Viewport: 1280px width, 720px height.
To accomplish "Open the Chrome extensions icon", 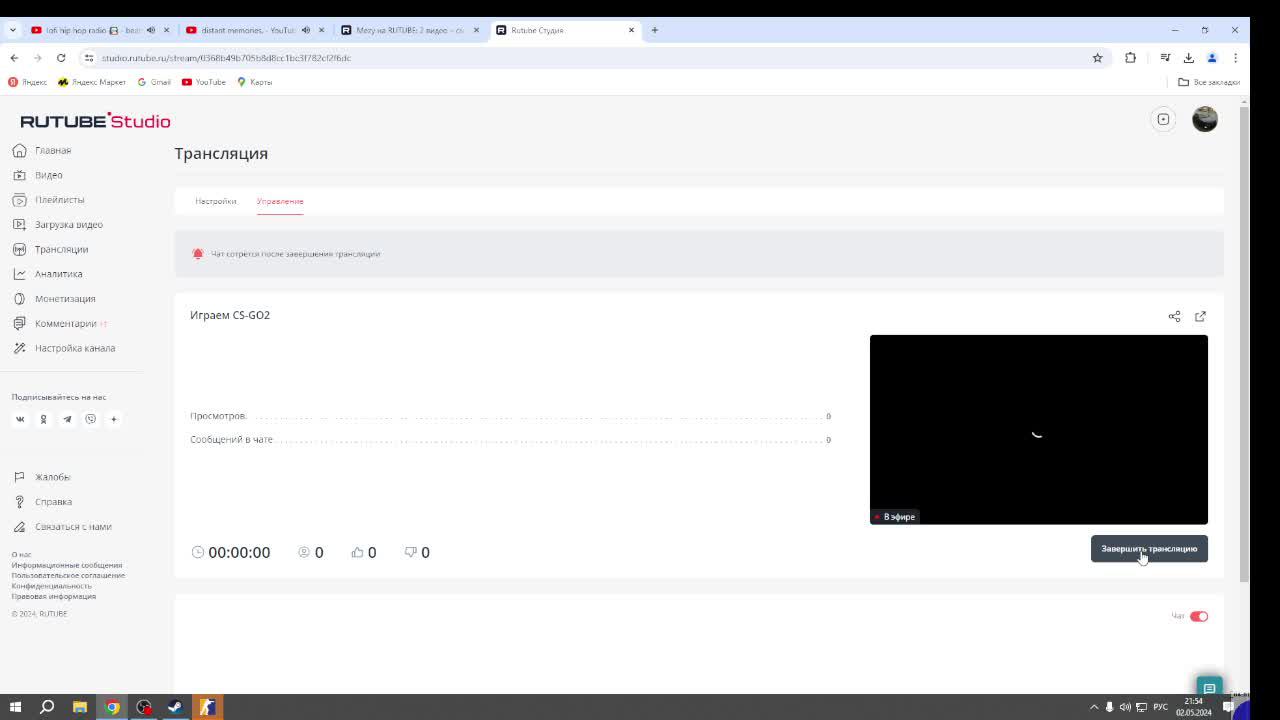I will click(x=1130, y=58).
